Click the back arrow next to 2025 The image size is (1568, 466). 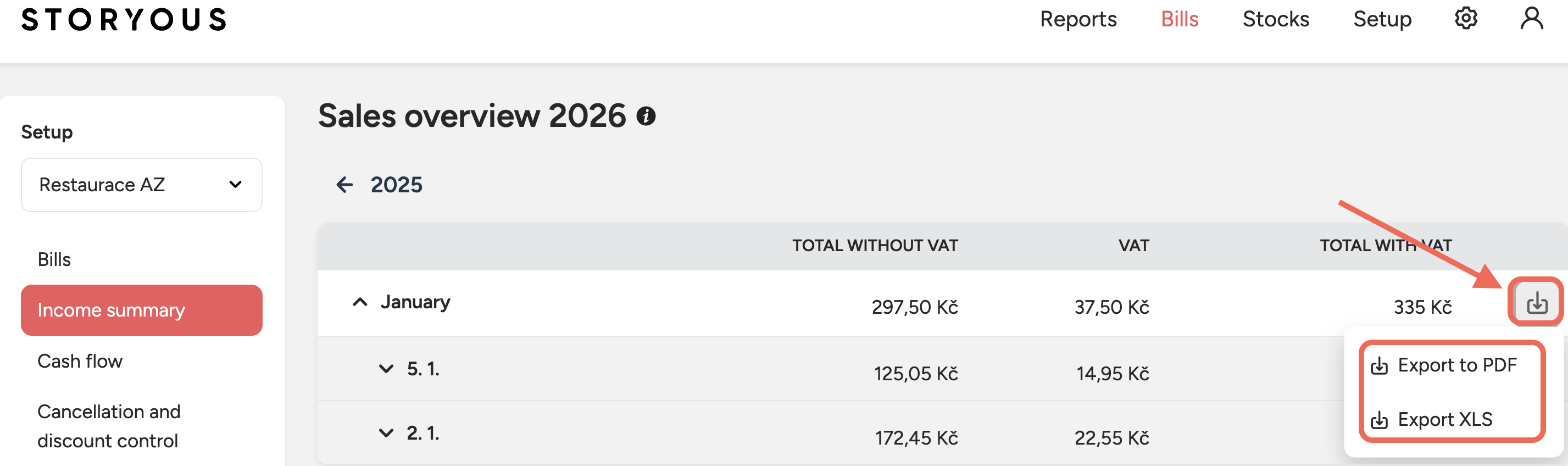pos(344,184)
